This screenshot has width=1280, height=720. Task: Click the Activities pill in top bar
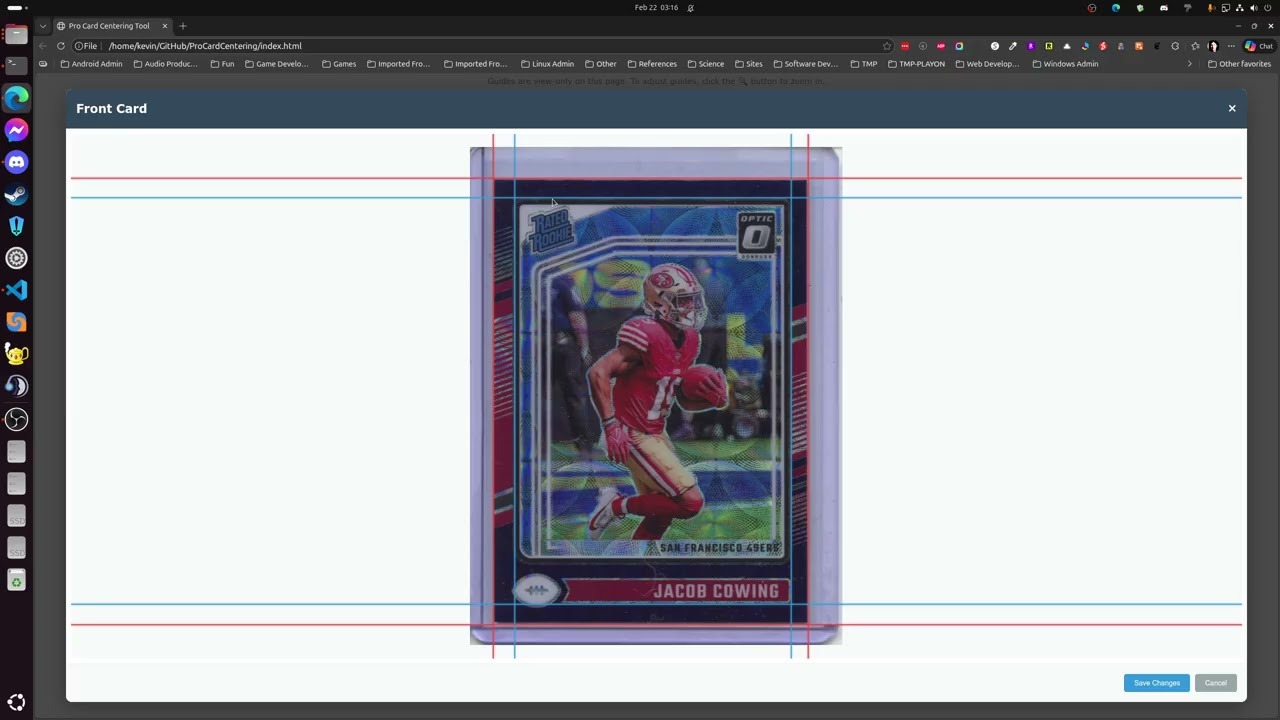15,8
